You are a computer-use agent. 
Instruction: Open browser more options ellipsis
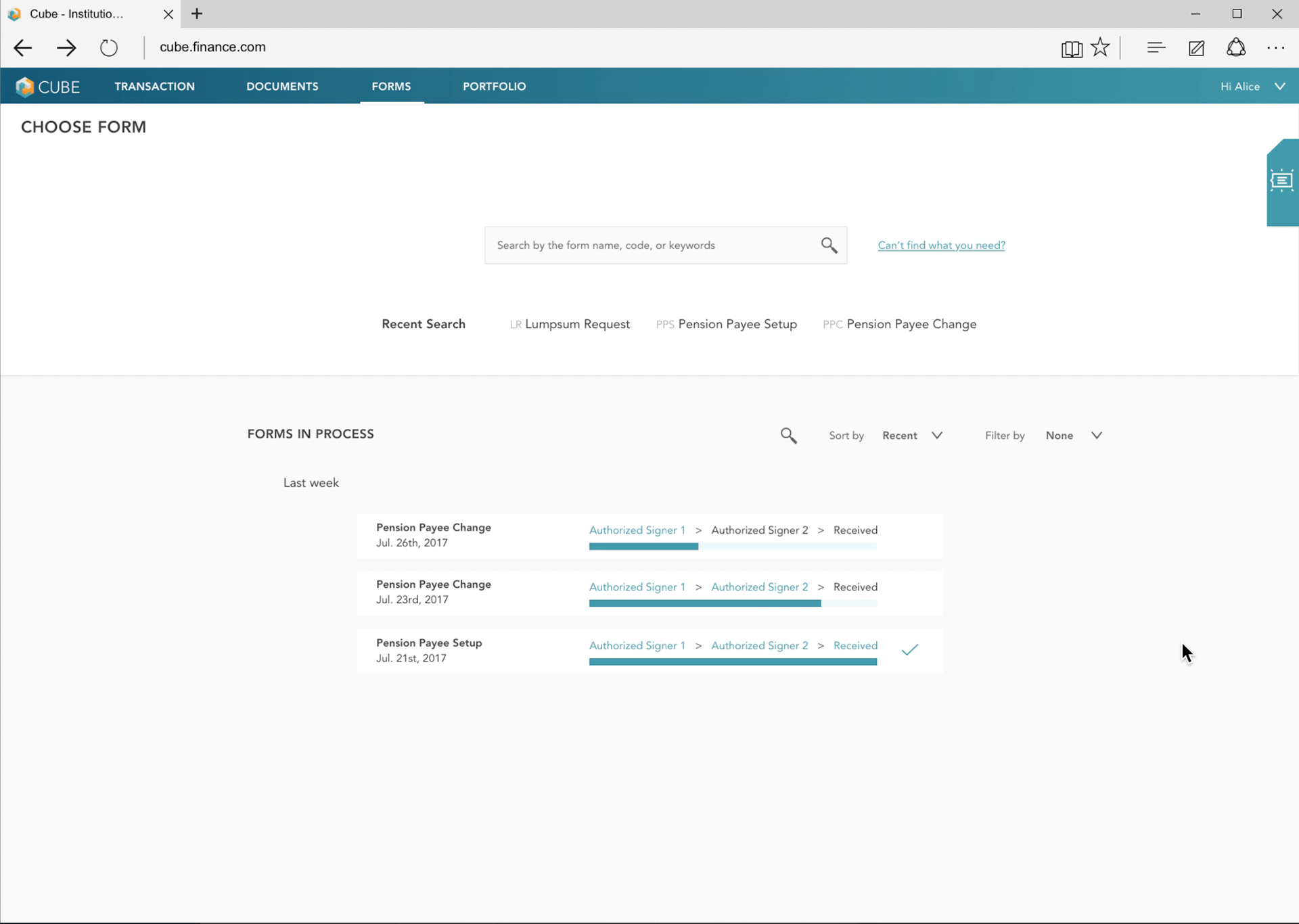pos(1276,48)
